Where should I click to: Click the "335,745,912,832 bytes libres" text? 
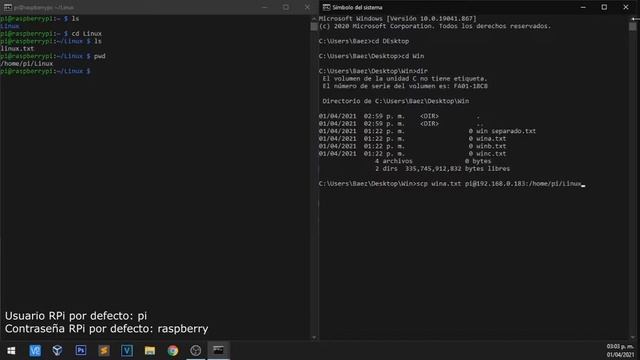click(457, 169)
